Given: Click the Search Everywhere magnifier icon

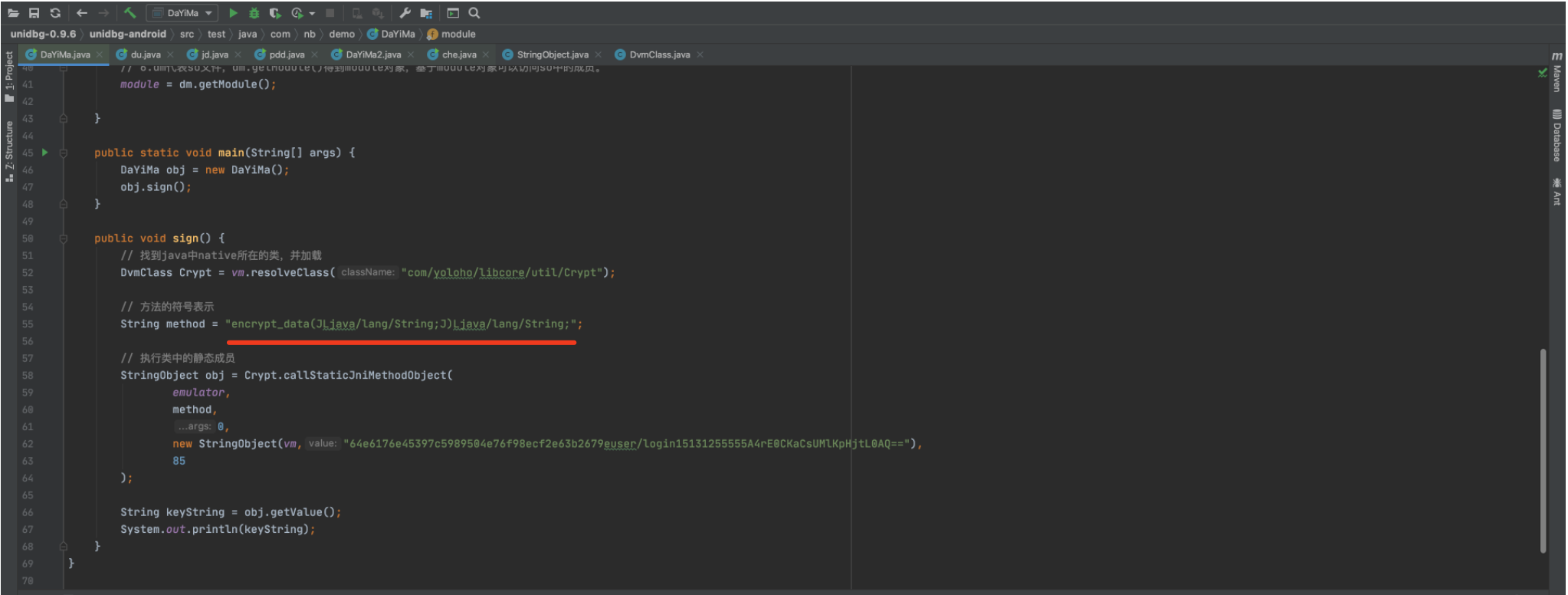Looking at the screenshot, I should coord(474,13).
